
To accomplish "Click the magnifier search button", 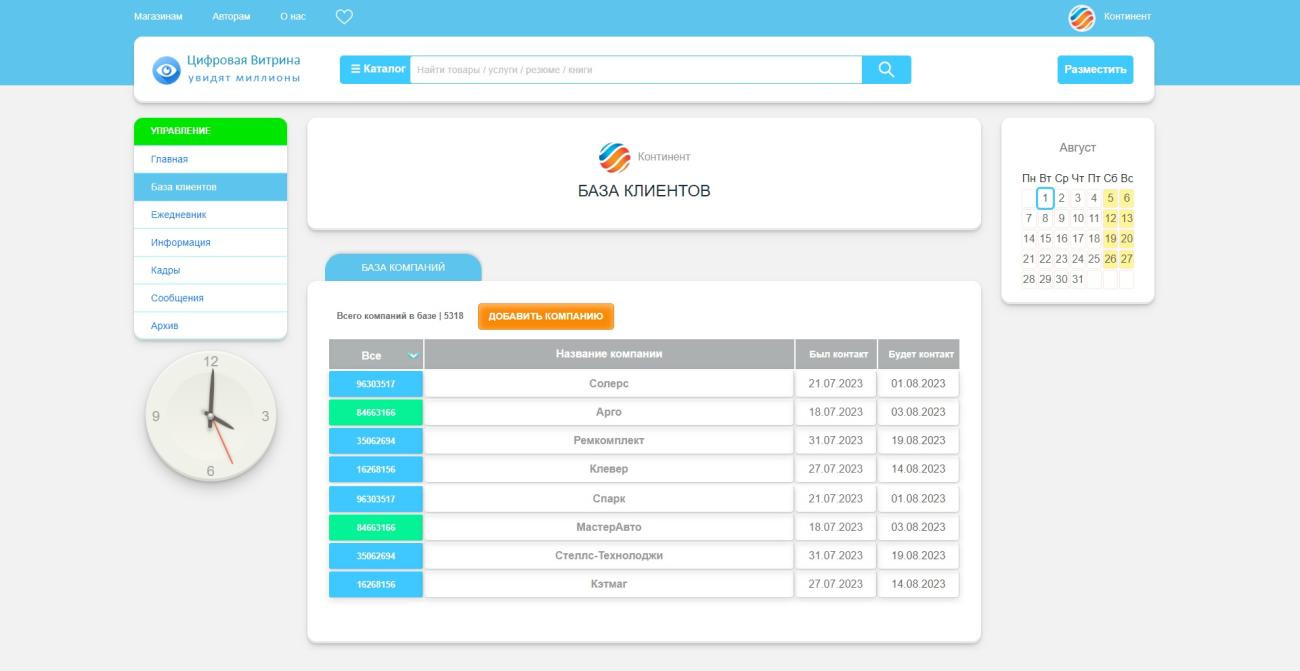I will tap(886, 69).
